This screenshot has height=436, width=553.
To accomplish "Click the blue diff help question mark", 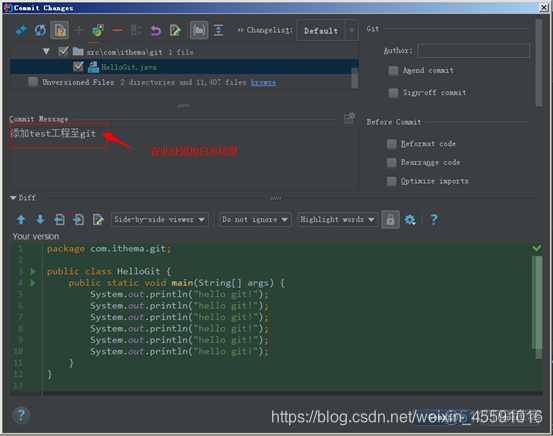I will (x=434, y=219).
